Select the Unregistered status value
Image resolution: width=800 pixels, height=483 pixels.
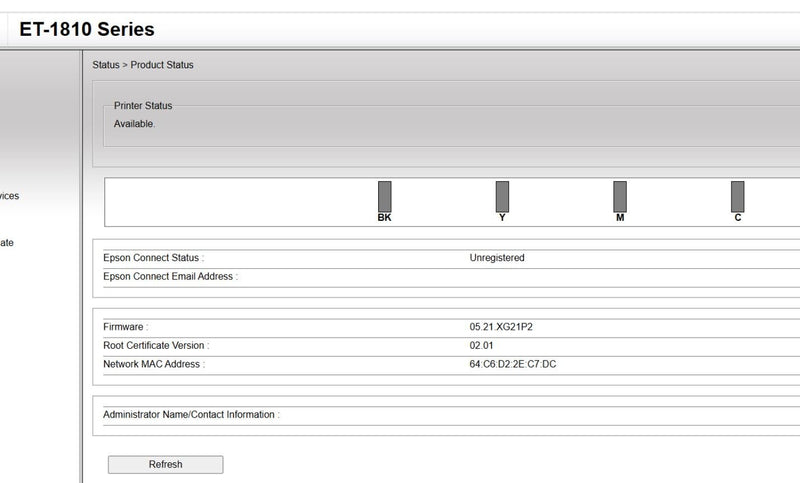tap(497, 258)
